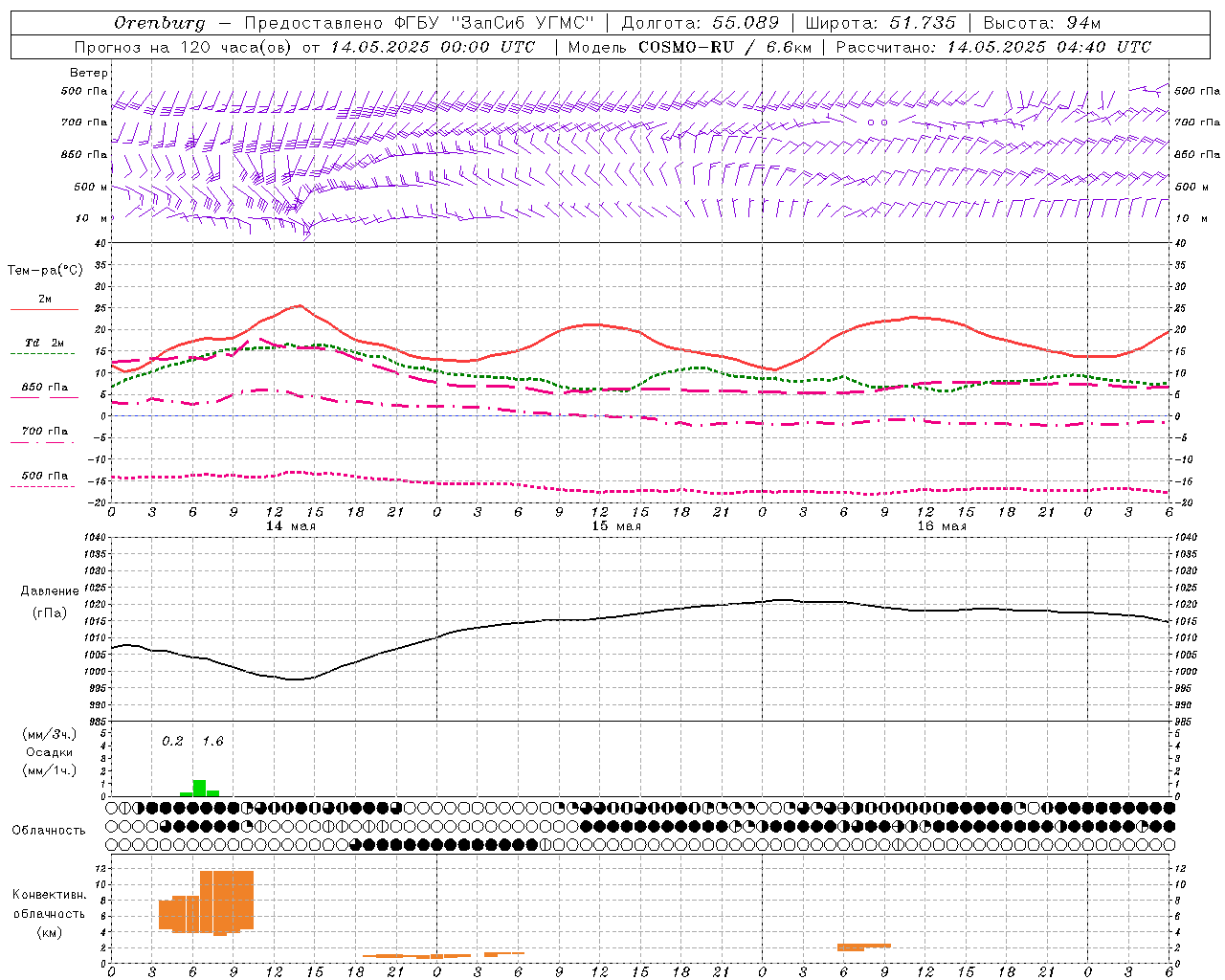Click the Orenburg station title
This screenshot has width=1225, height=980.
point(159,23)
